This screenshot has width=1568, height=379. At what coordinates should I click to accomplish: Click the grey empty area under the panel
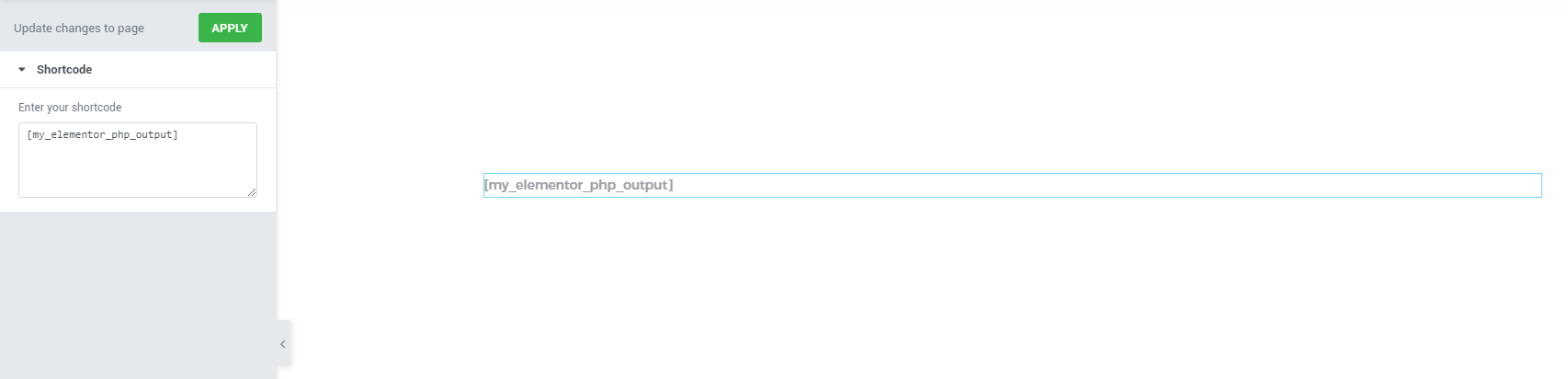[138, 294]
